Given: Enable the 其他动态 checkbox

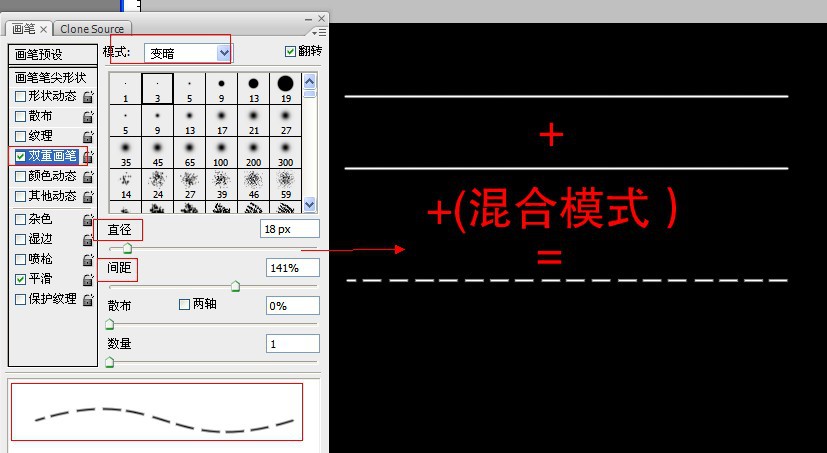Looking at the screenshot, I should coord(21,197).
